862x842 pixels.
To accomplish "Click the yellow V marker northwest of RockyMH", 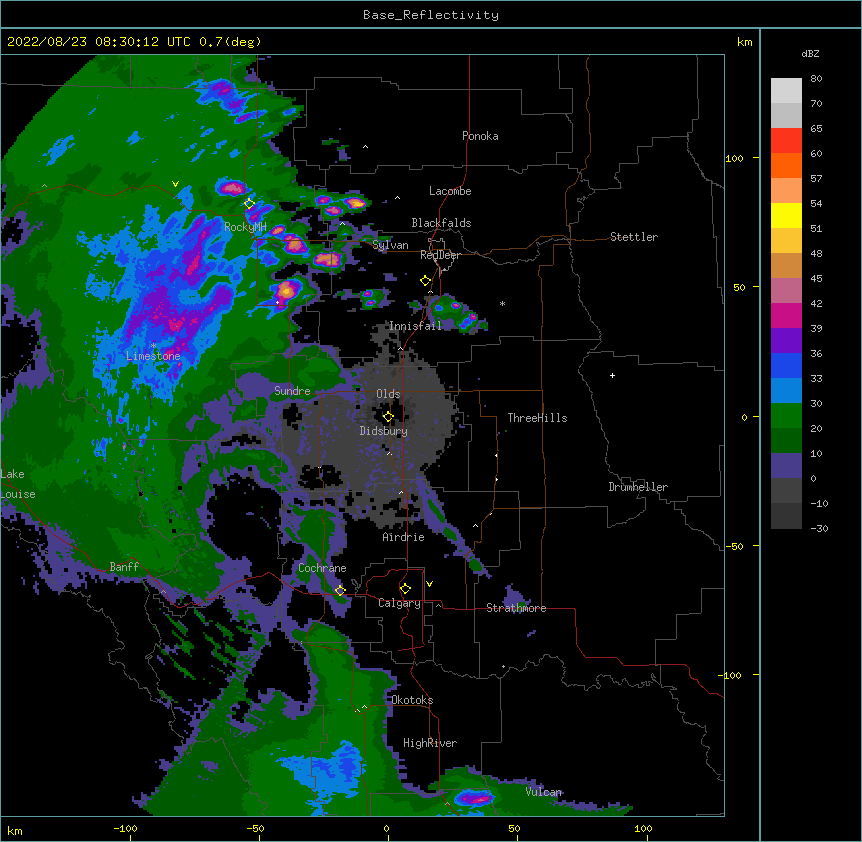I will [175, 184].
